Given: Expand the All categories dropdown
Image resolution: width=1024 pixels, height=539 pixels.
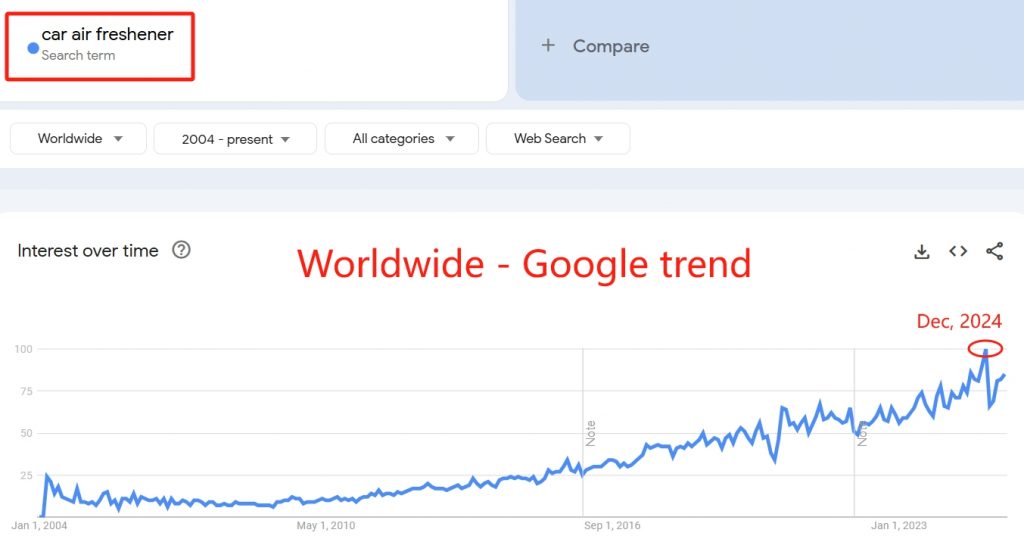Looking at the screenshot, I should click(x=402, y=139).
